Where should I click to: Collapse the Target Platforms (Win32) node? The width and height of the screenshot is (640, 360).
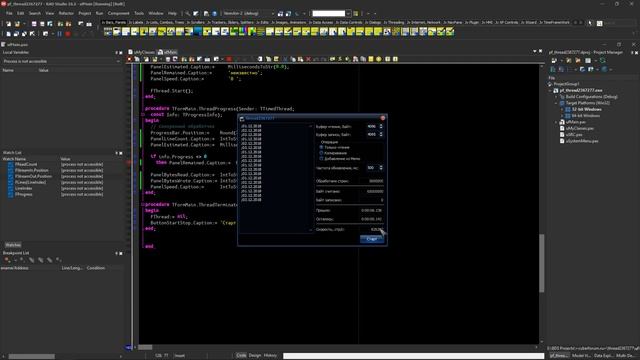click(556, 103)
